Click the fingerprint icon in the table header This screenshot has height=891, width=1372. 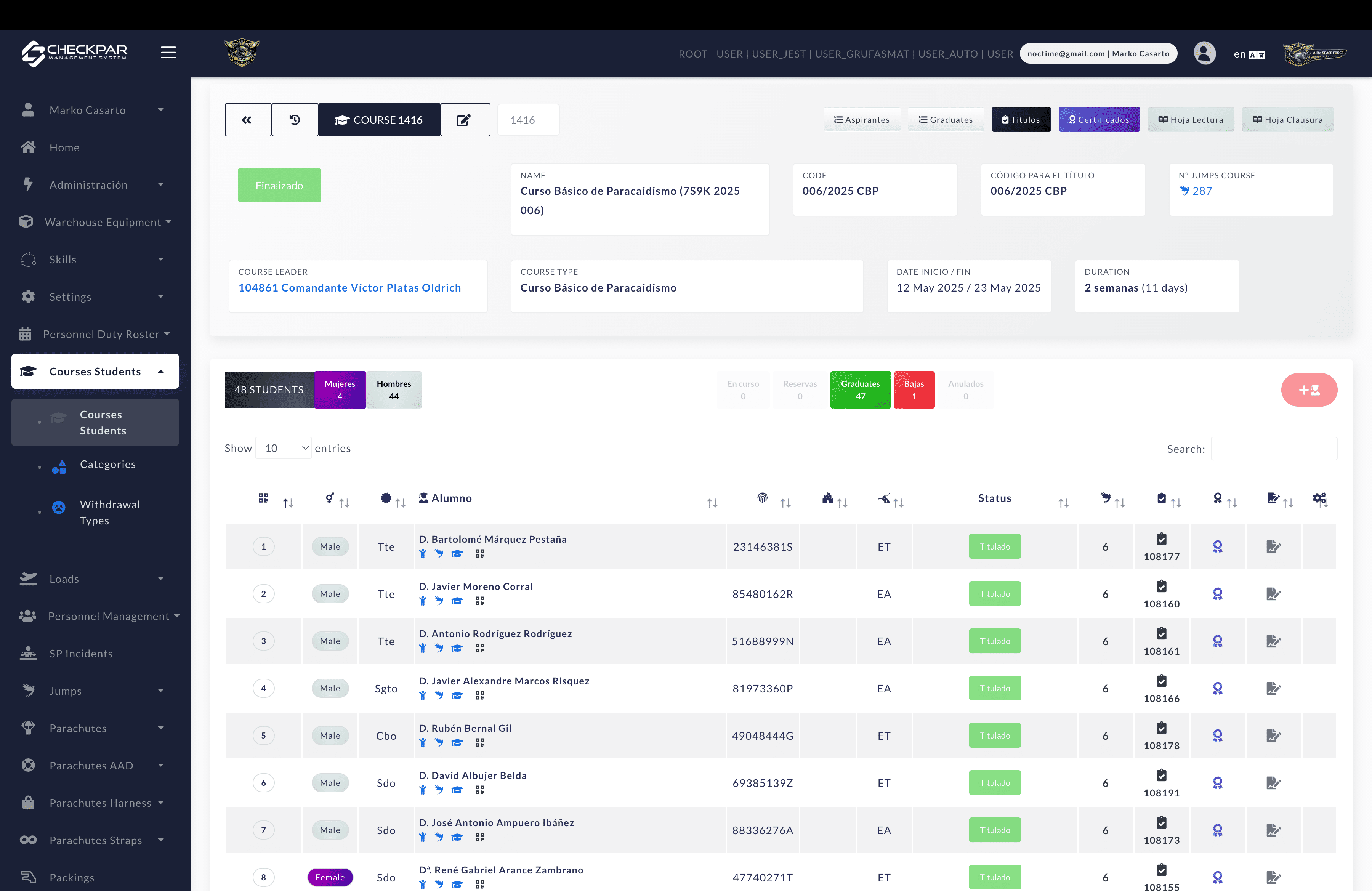coord(762,498)
